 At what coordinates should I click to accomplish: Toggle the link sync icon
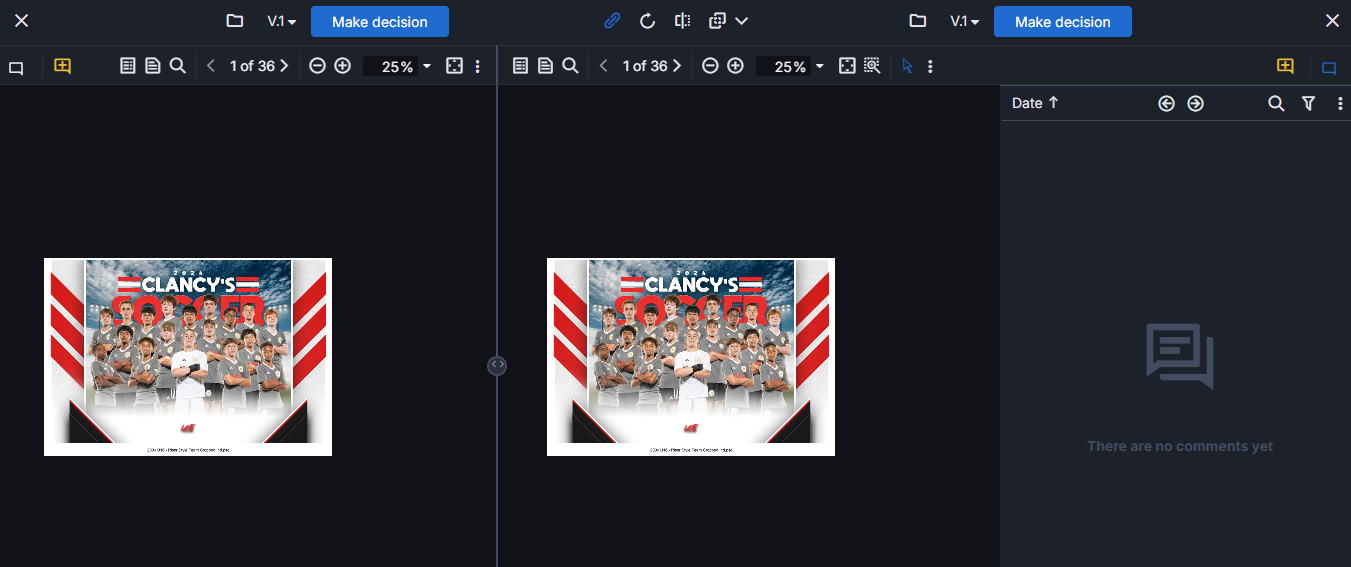[x=613, y=21]
